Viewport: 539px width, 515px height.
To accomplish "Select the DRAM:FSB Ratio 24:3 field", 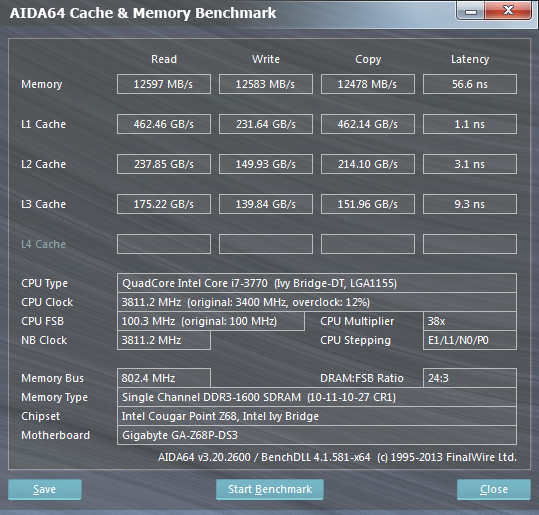I will click(470, 378).
